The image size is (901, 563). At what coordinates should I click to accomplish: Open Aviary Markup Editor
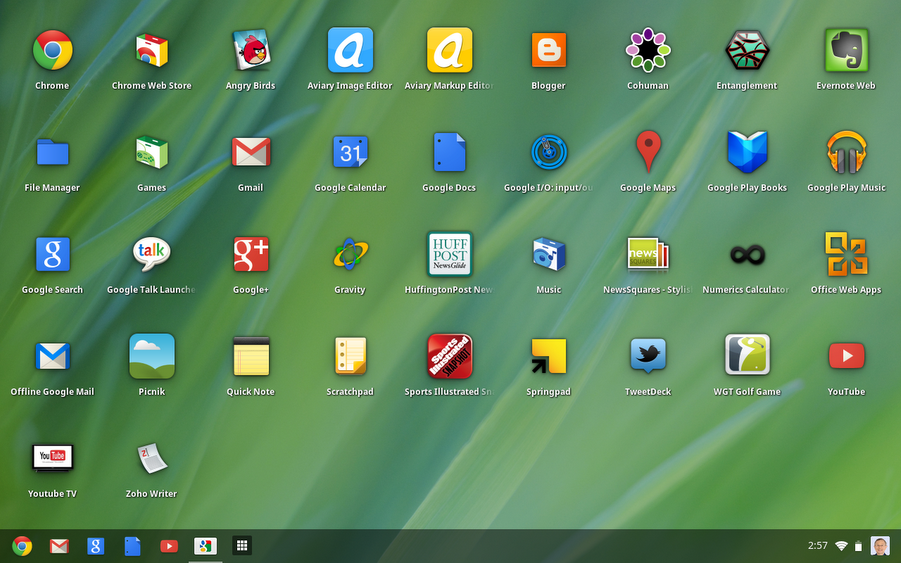(x=449, y=51)
